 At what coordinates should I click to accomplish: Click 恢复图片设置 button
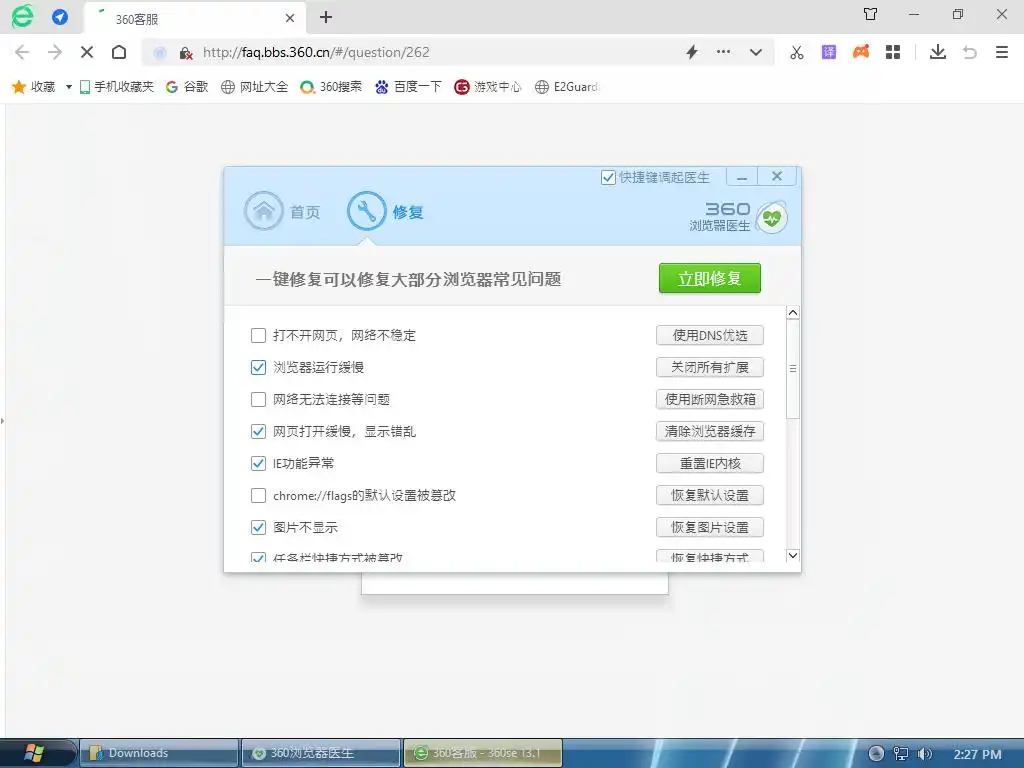pyautogui.click(x=710, y=528)
